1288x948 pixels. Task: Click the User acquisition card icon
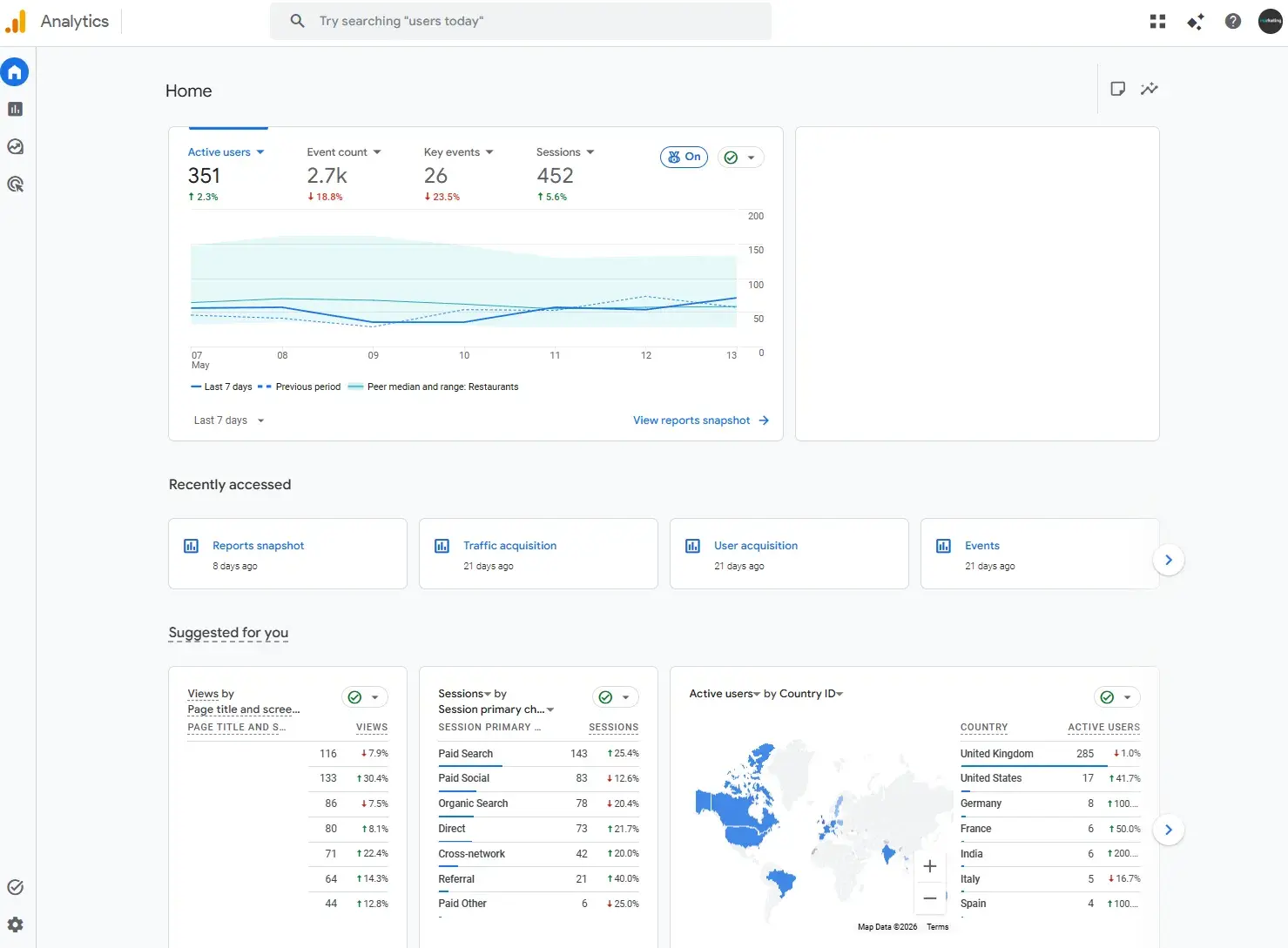(692, 546)
